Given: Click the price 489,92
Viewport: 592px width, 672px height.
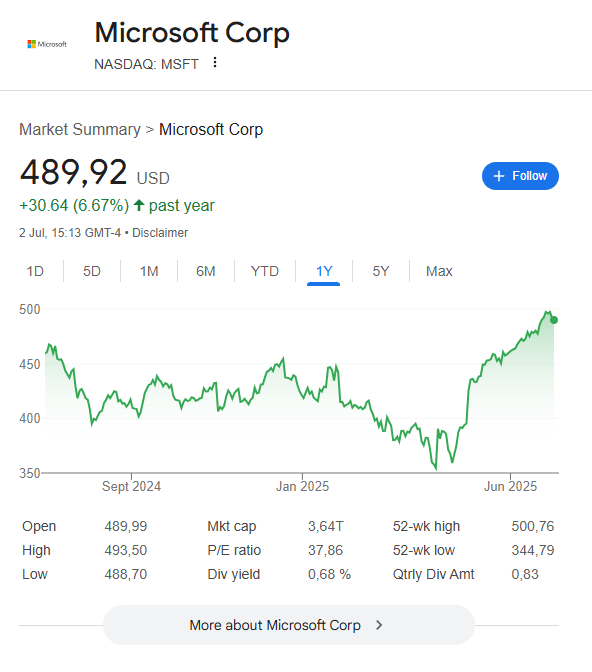Looking at the screenshot, I should click(x=73, y=172).
